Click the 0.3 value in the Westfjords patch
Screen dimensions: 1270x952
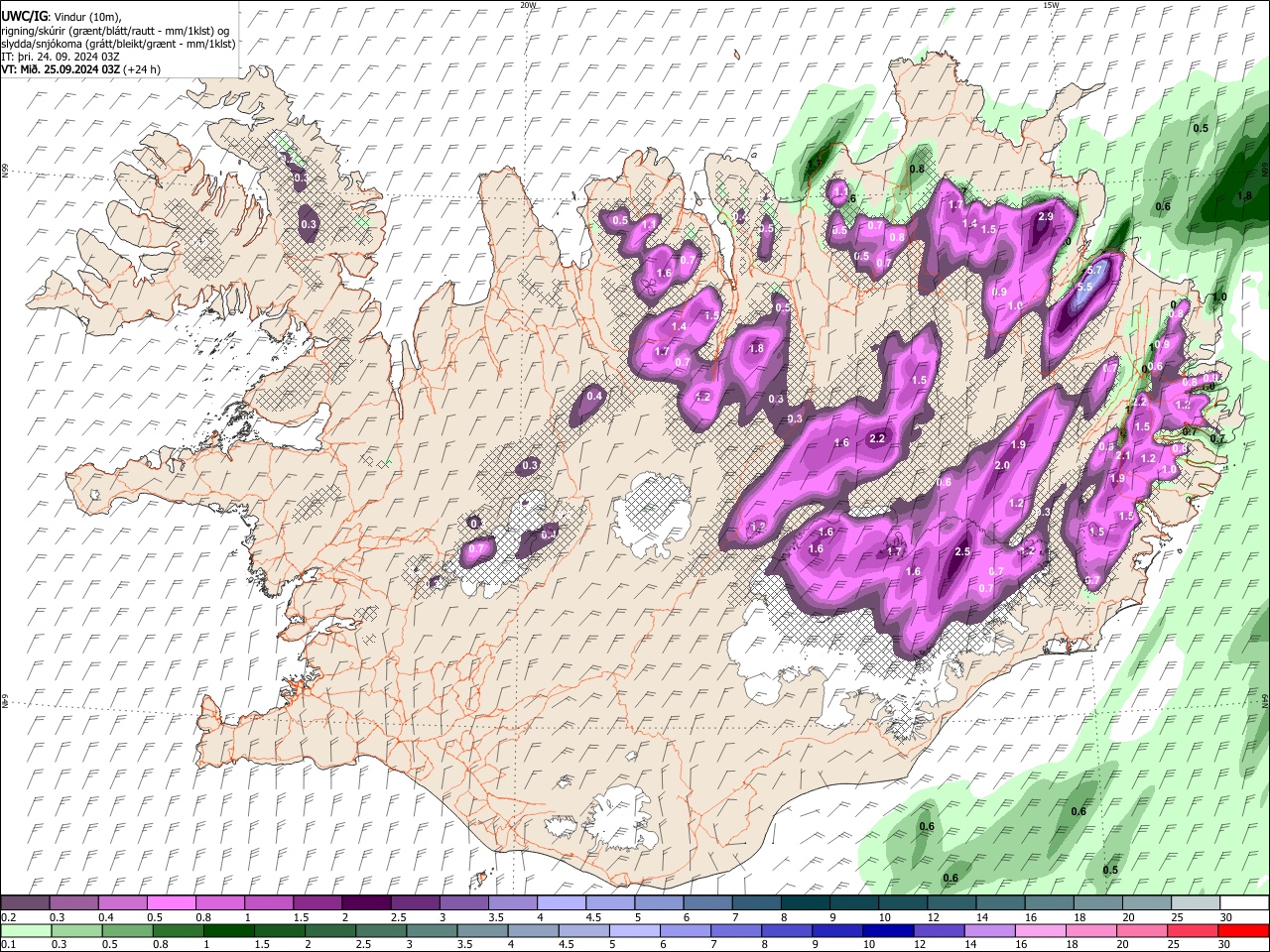(309, 224)
